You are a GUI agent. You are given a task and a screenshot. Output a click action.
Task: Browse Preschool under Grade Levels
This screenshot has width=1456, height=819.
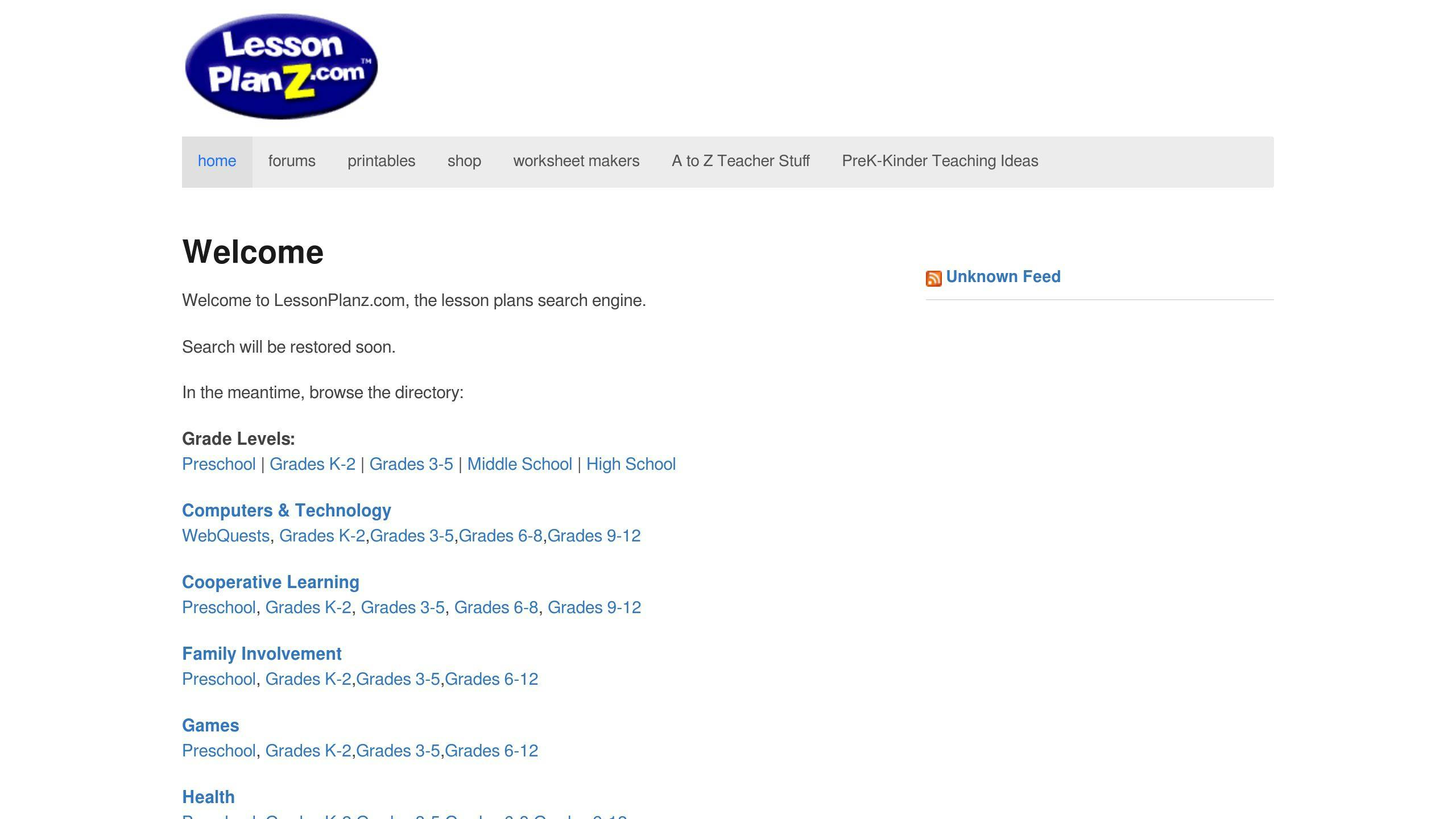point(218,464)
